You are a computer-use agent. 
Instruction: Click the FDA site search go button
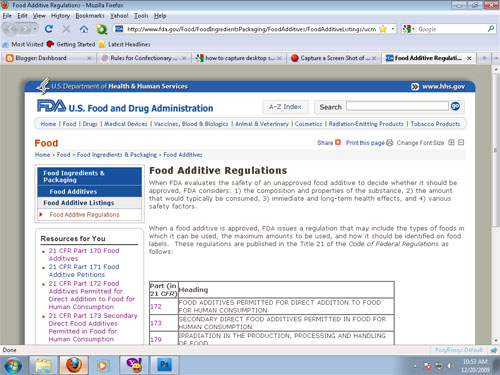455,106
